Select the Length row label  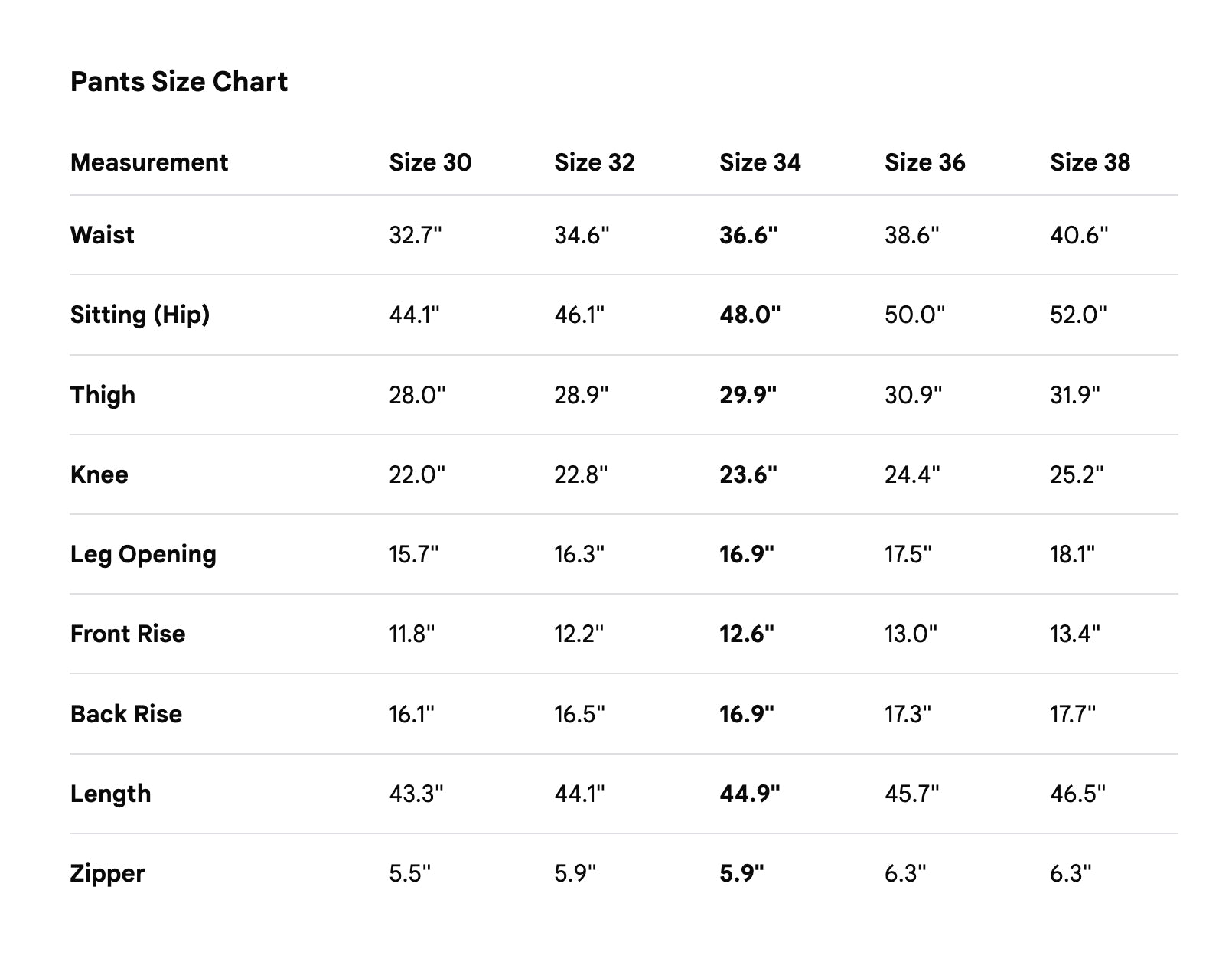pos(110,794)
